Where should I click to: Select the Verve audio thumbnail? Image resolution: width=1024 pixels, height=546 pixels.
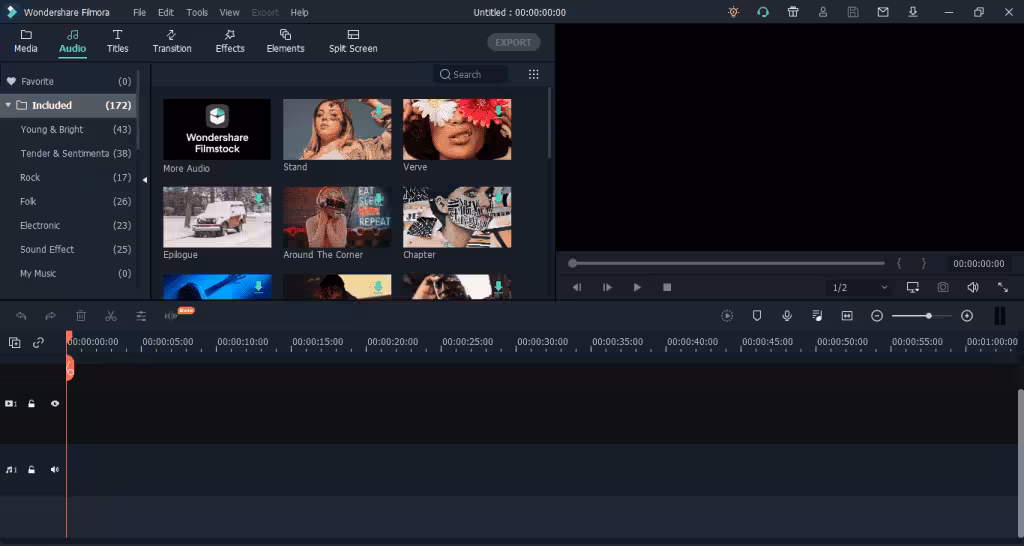tap(457, 129)
